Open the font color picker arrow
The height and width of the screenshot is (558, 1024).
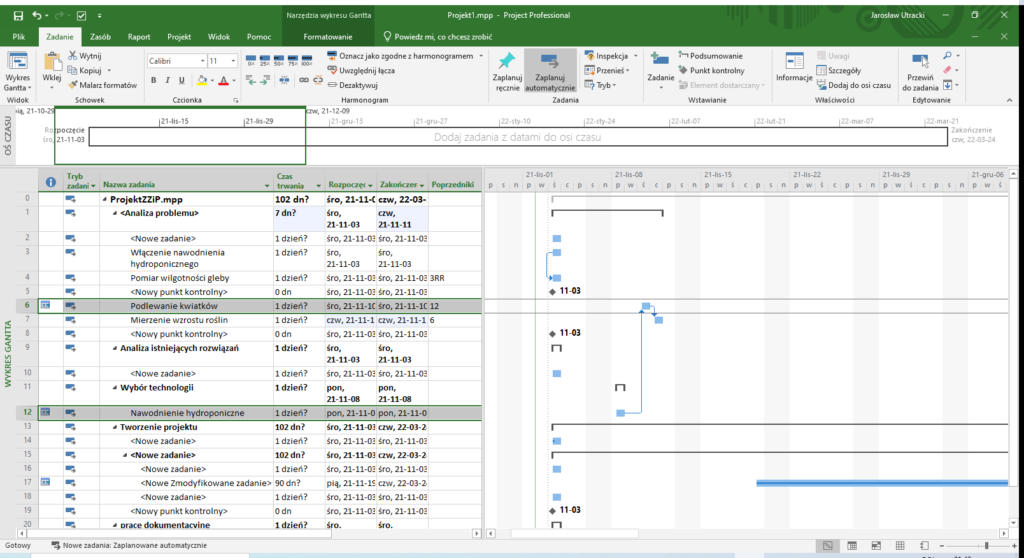tap(234, 81)
